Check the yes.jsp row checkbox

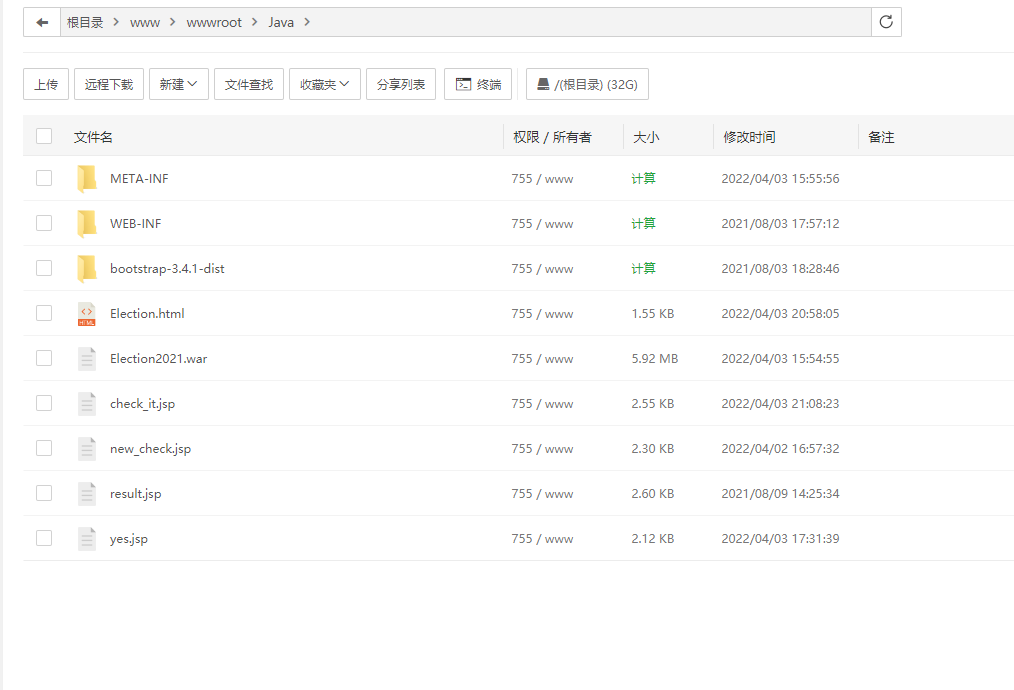pos(44,537)
